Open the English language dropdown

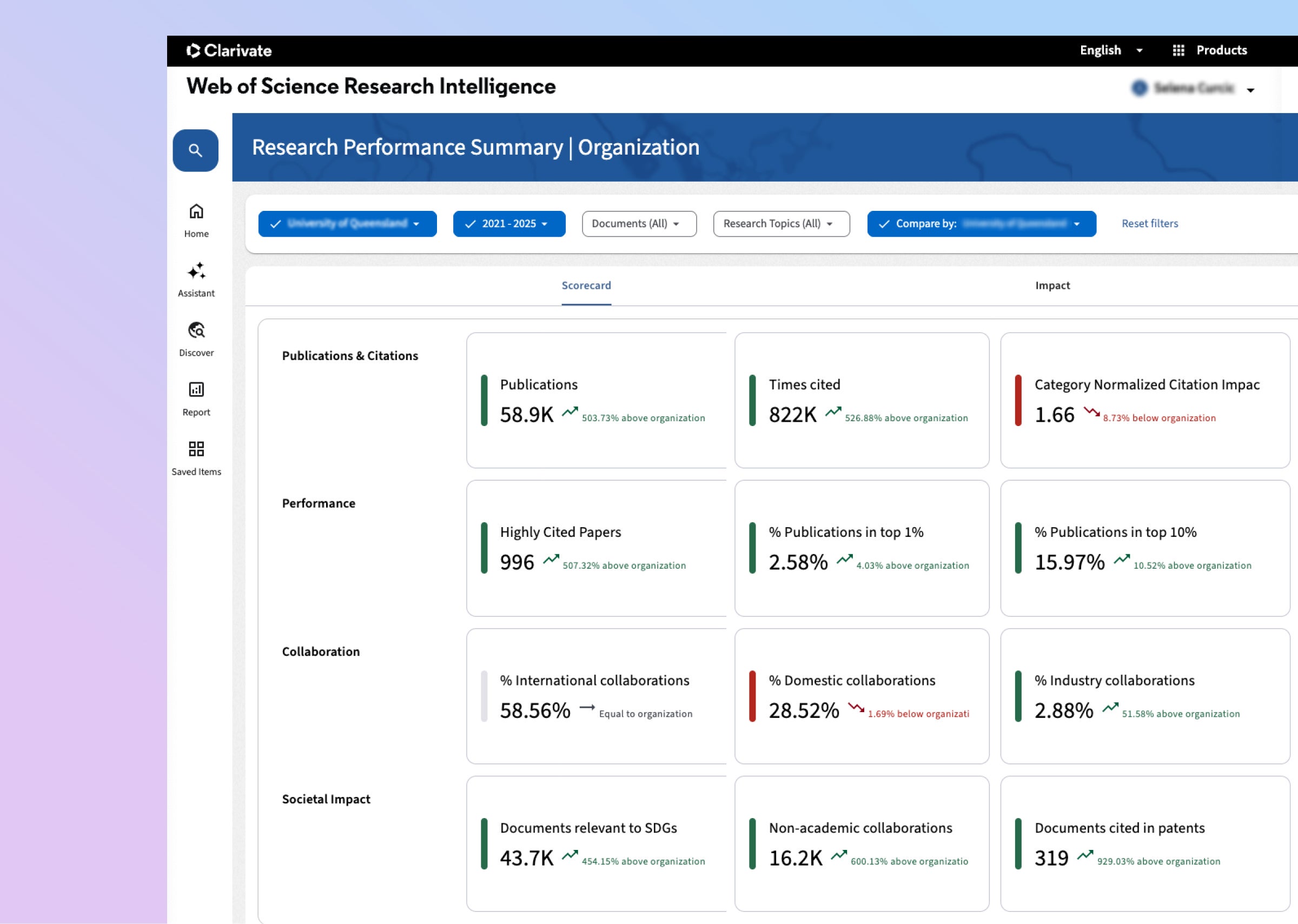[x=1111, y=51]
